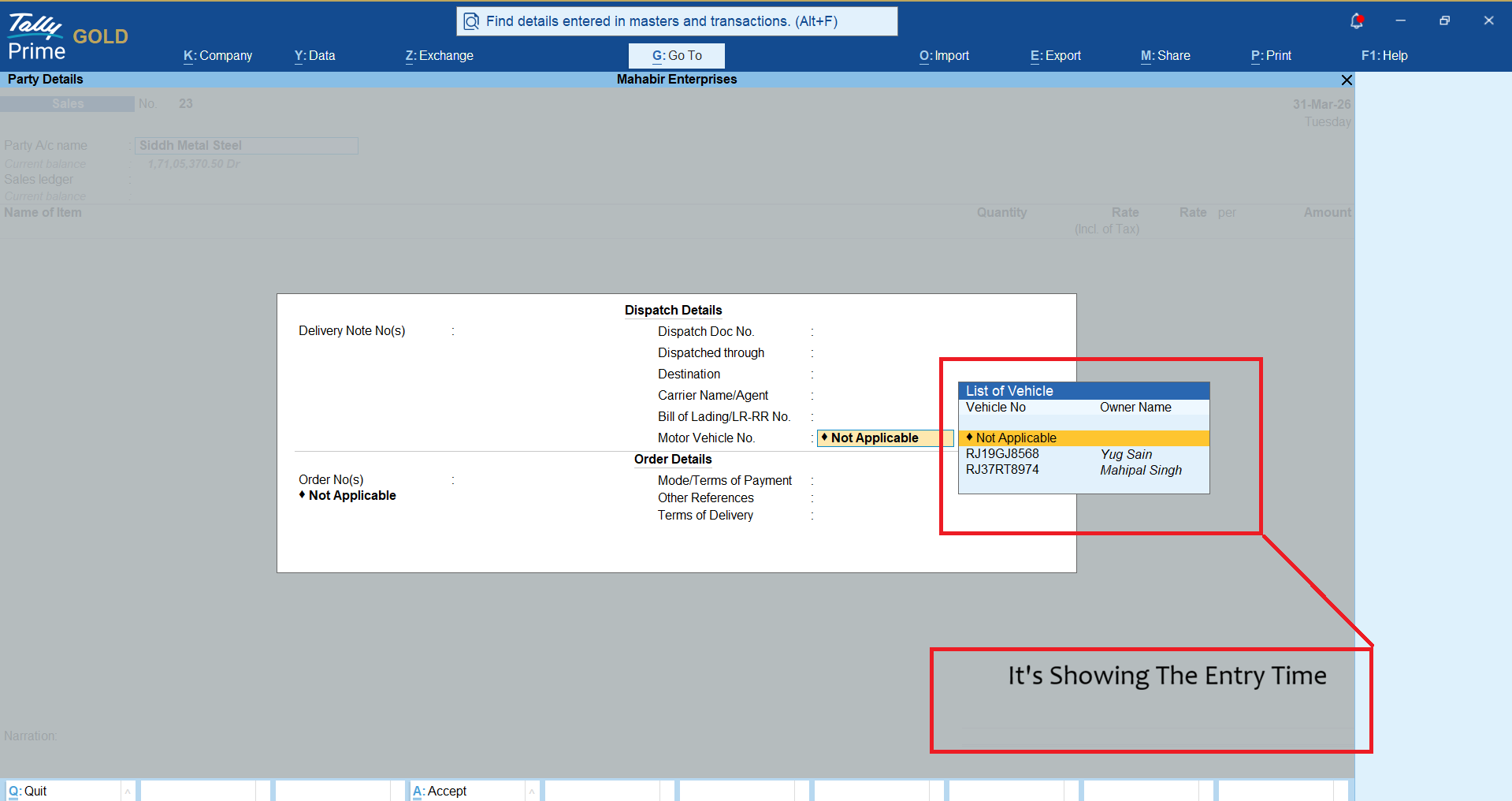
Task: Click the Sales voucher type label
Action: point(68,104)
